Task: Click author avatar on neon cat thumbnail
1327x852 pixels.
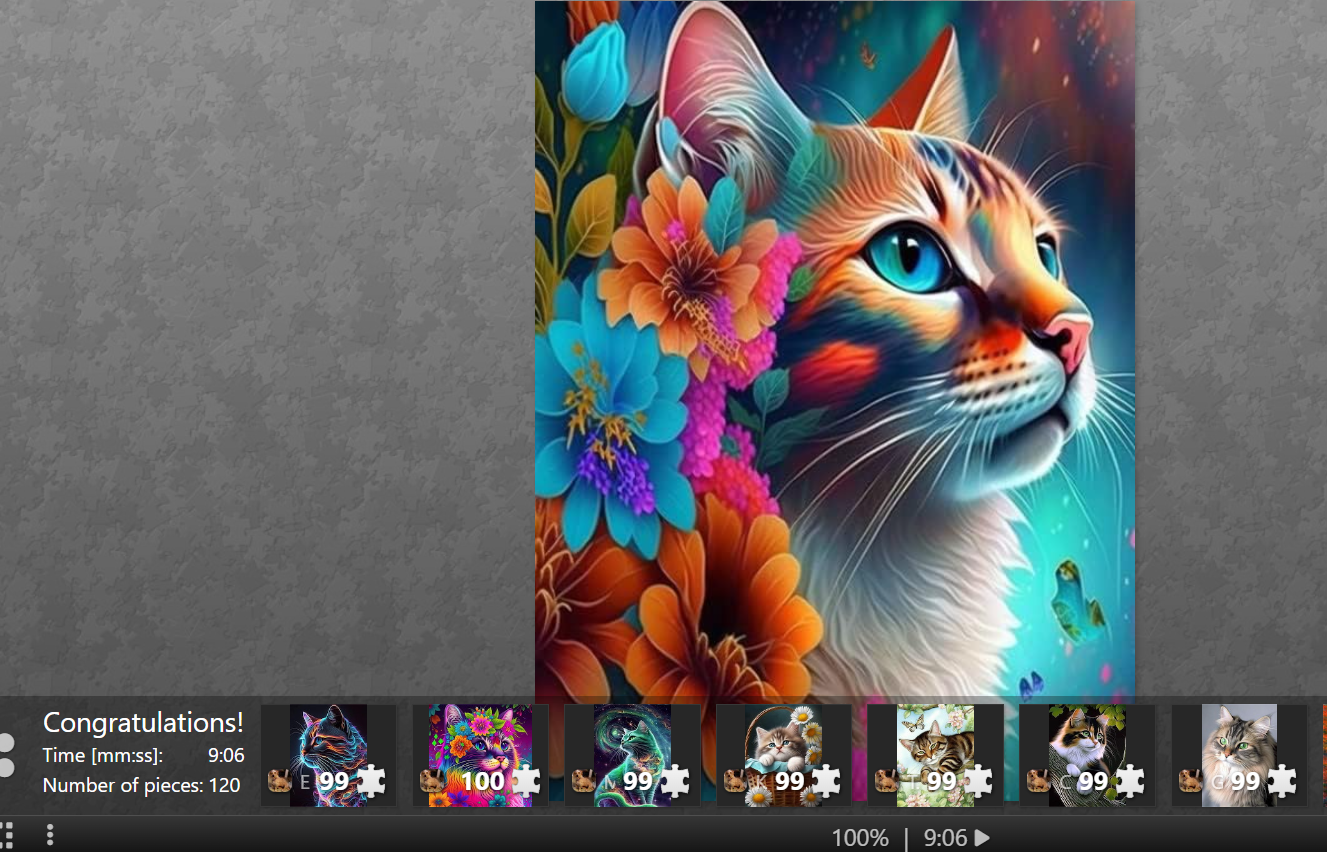Action: pyautogui.click(x=280, y=781)
